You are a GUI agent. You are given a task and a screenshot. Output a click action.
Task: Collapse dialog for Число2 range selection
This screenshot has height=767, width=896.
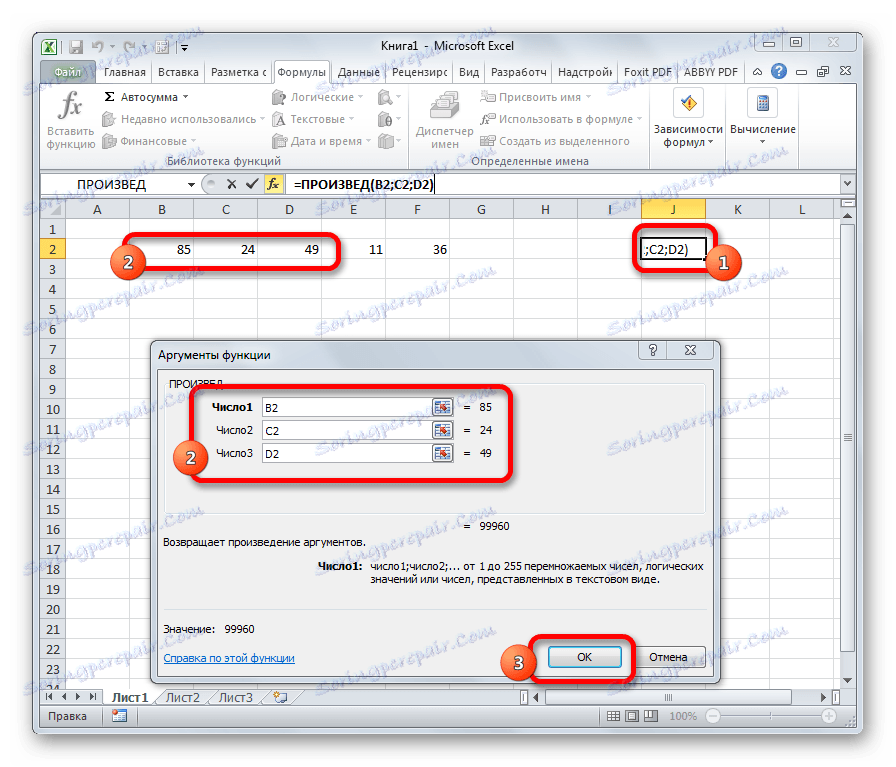[x=442, y=430]
